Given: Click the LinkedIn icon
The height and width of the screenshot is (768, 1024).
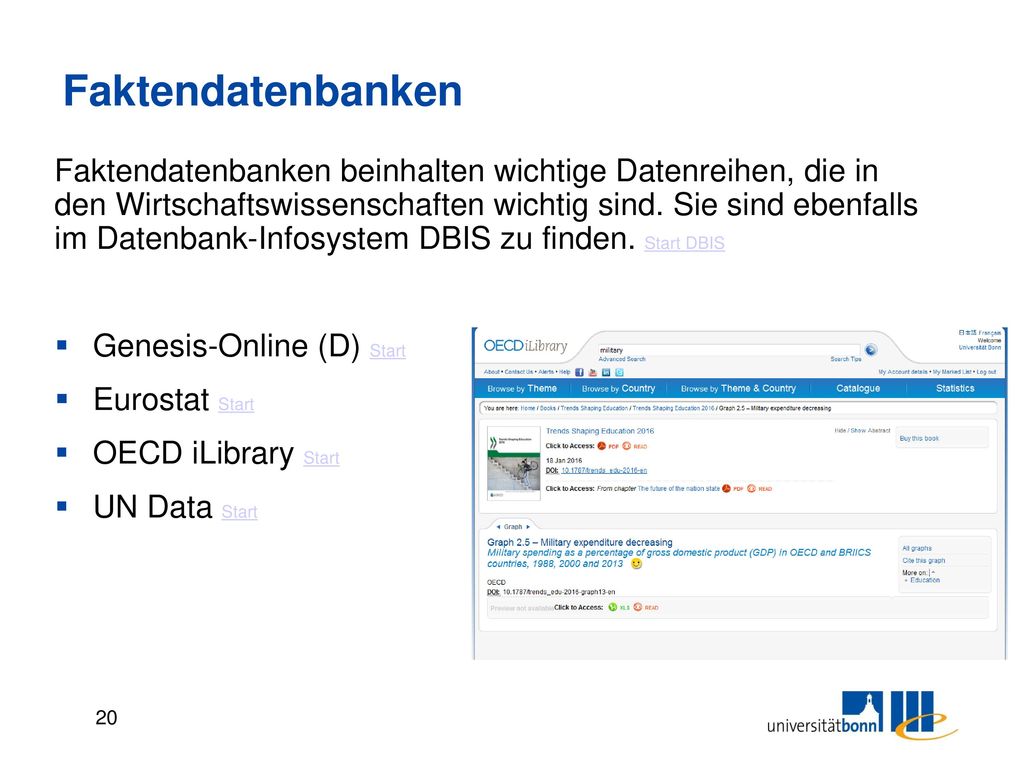Looking at the screenshot, I should click(606, 372).
